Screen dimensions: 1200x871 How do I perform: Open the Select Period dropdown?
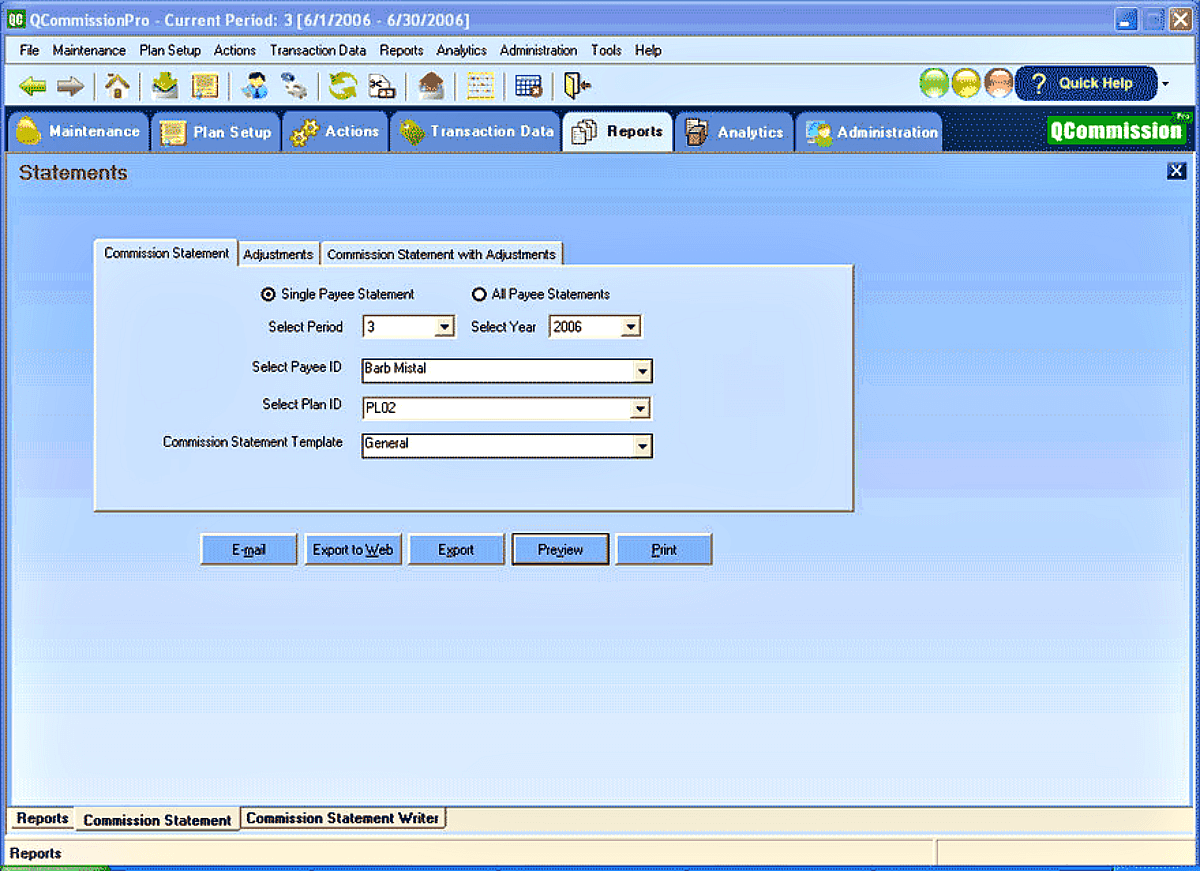pos(444,327)
